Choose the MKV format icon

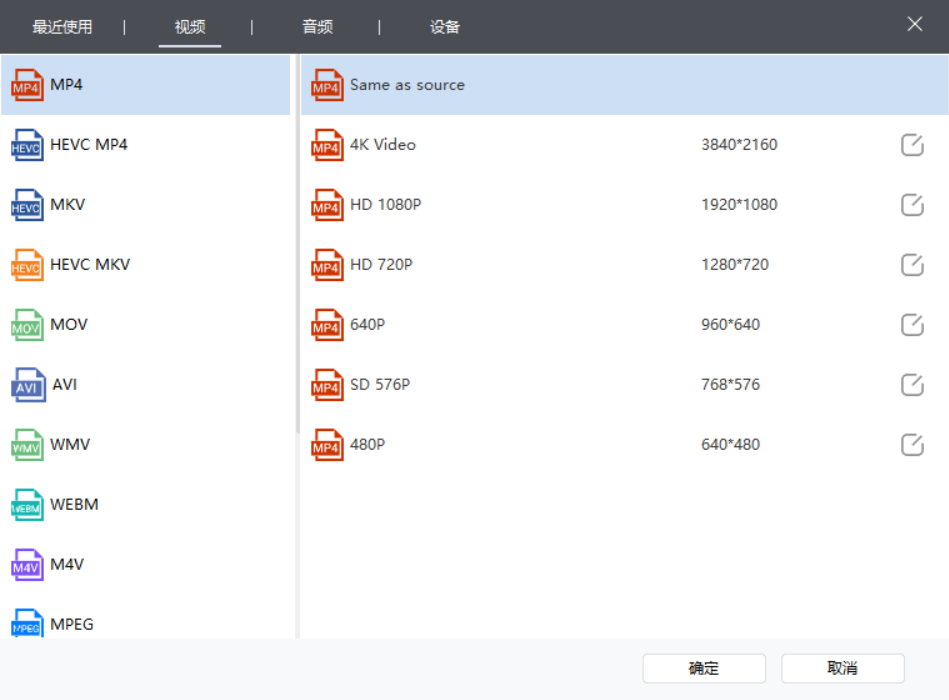tap(29, 204)
